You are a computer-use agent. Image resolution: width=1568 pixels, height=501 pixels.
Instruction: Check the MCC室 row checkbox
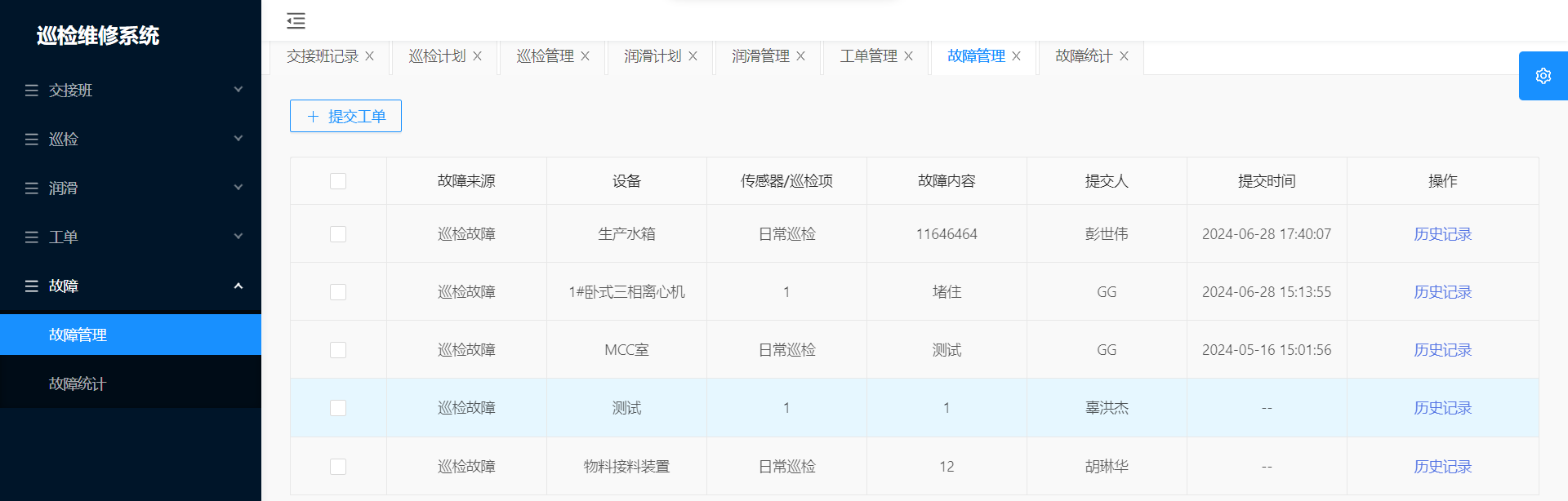[x=338, y=350]
